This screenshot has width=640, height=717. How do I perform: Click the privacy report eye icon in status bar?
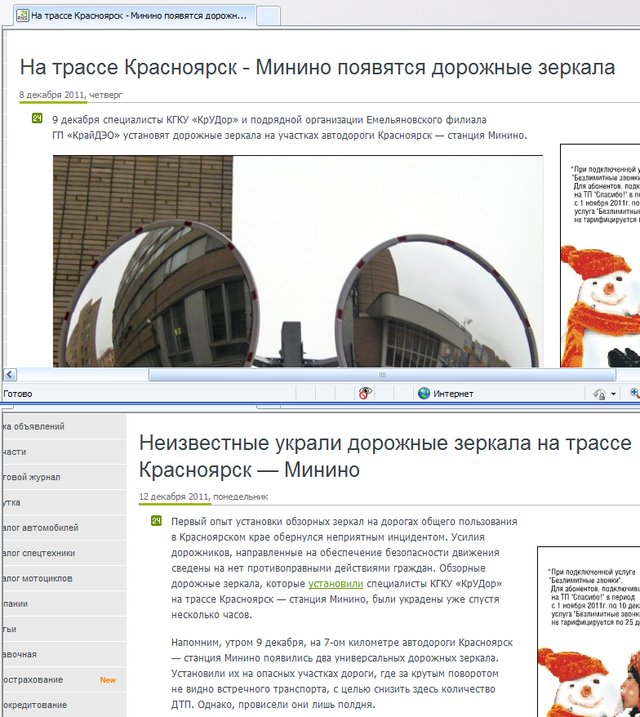pyautogui.click(x=366, y=394)
